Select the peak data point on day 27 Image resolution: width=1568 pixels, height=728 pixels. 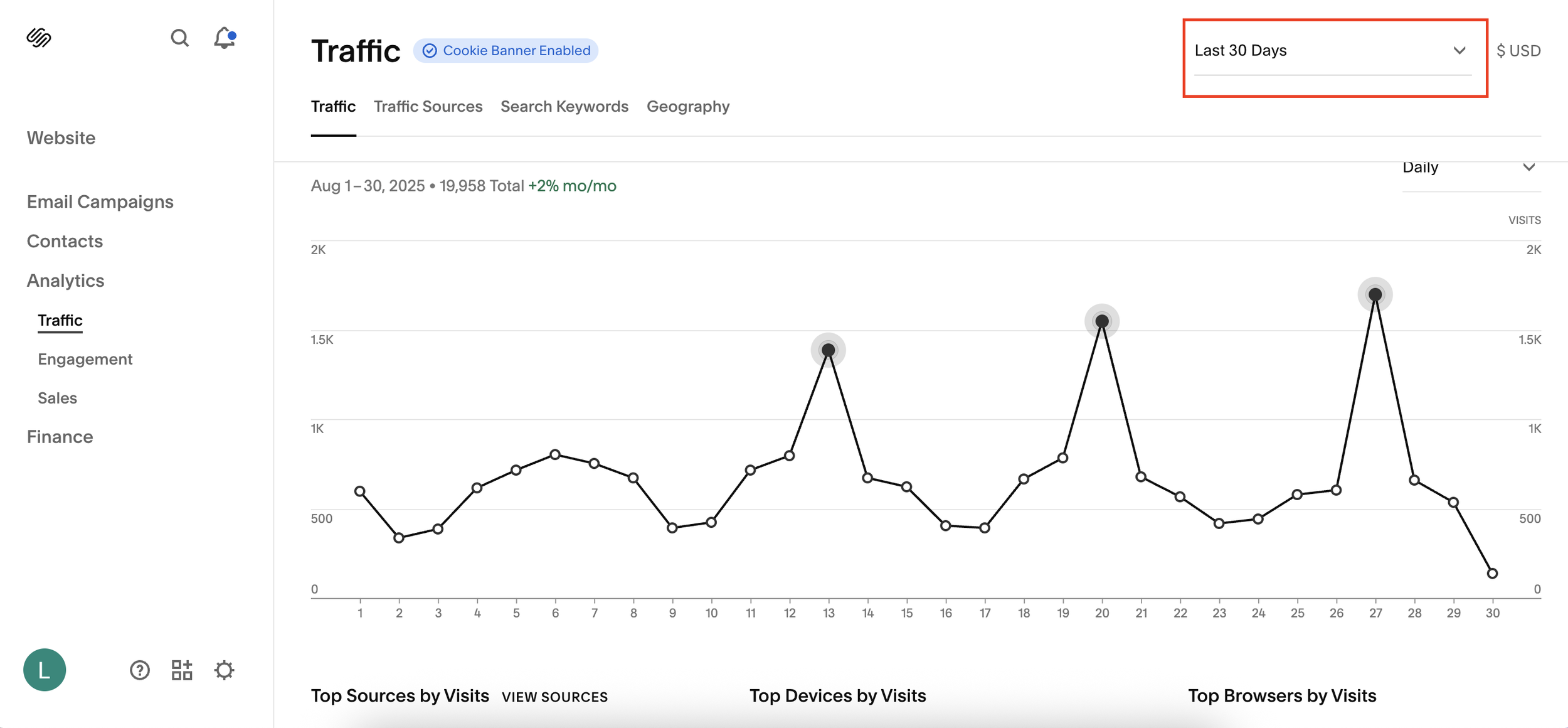click(1375, 294)
